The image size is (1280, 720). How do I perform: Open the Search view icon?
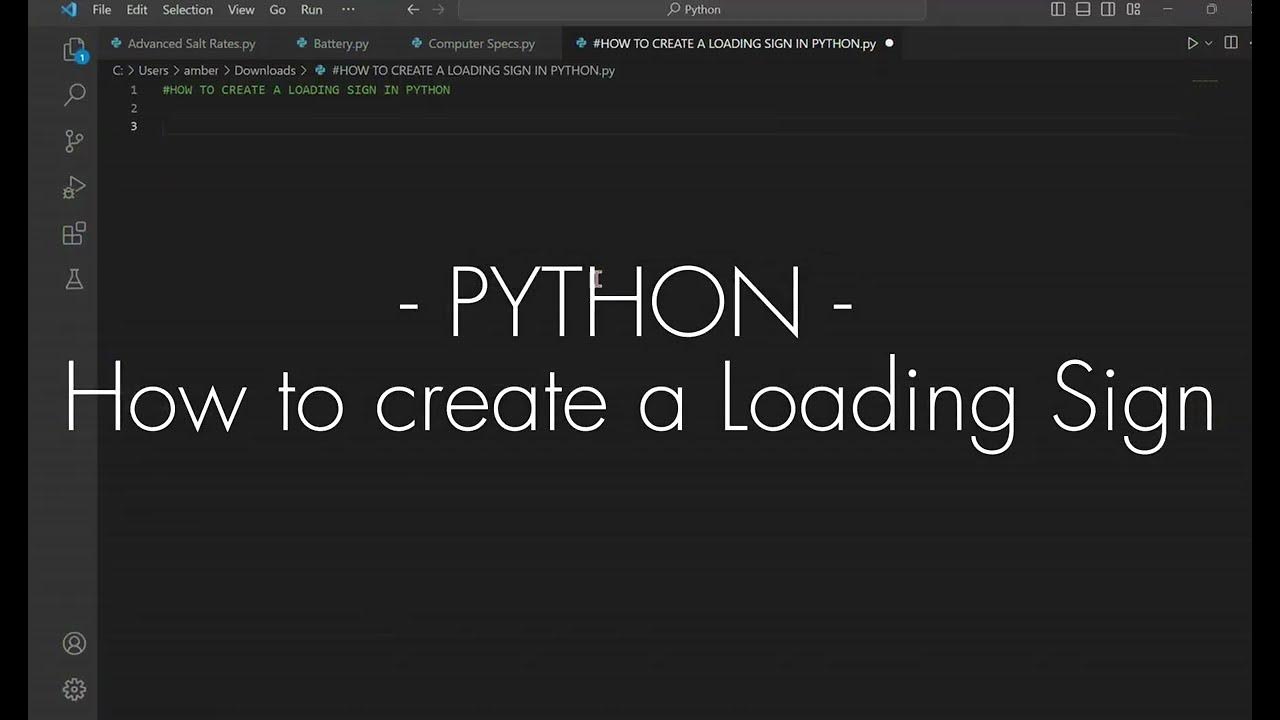click(74, 95)
